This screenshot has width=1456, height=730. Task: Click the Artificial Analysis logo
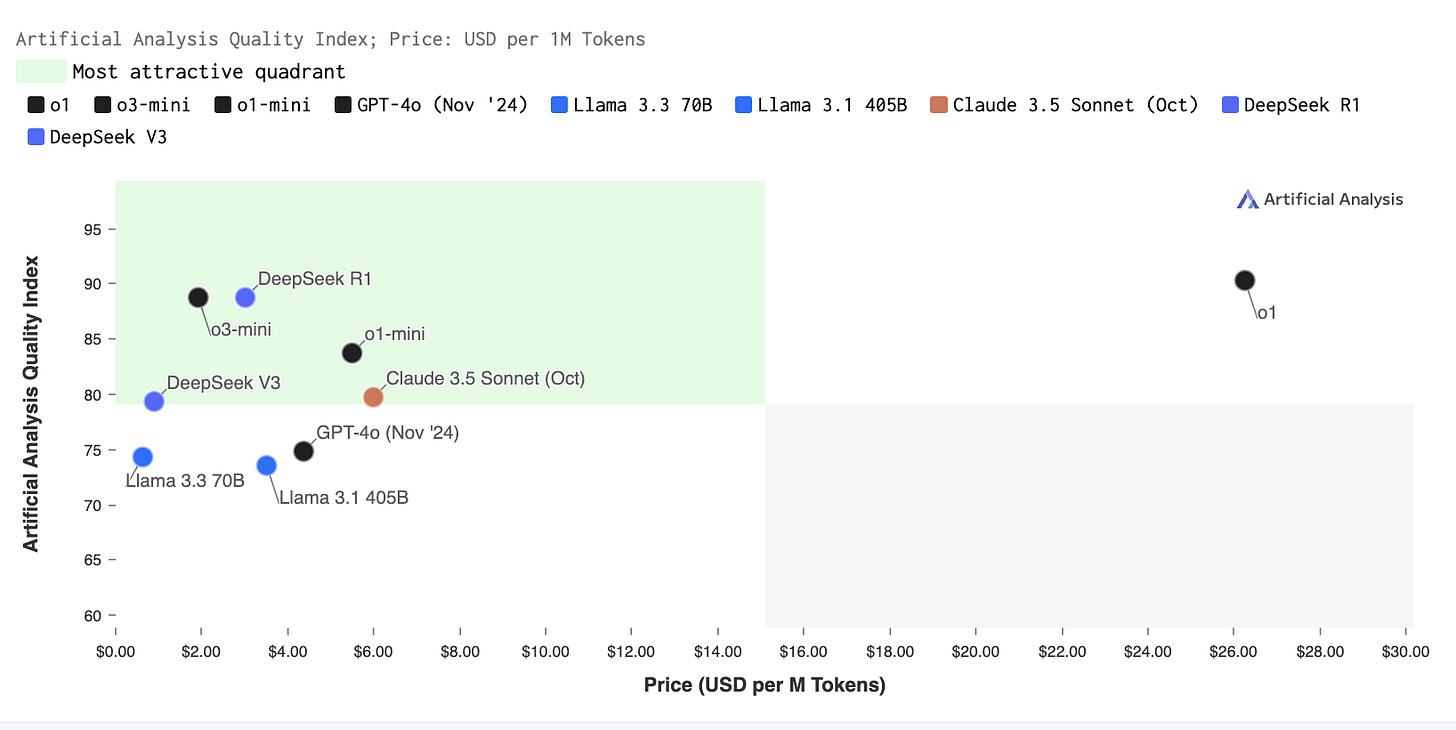coord(1319,199)
